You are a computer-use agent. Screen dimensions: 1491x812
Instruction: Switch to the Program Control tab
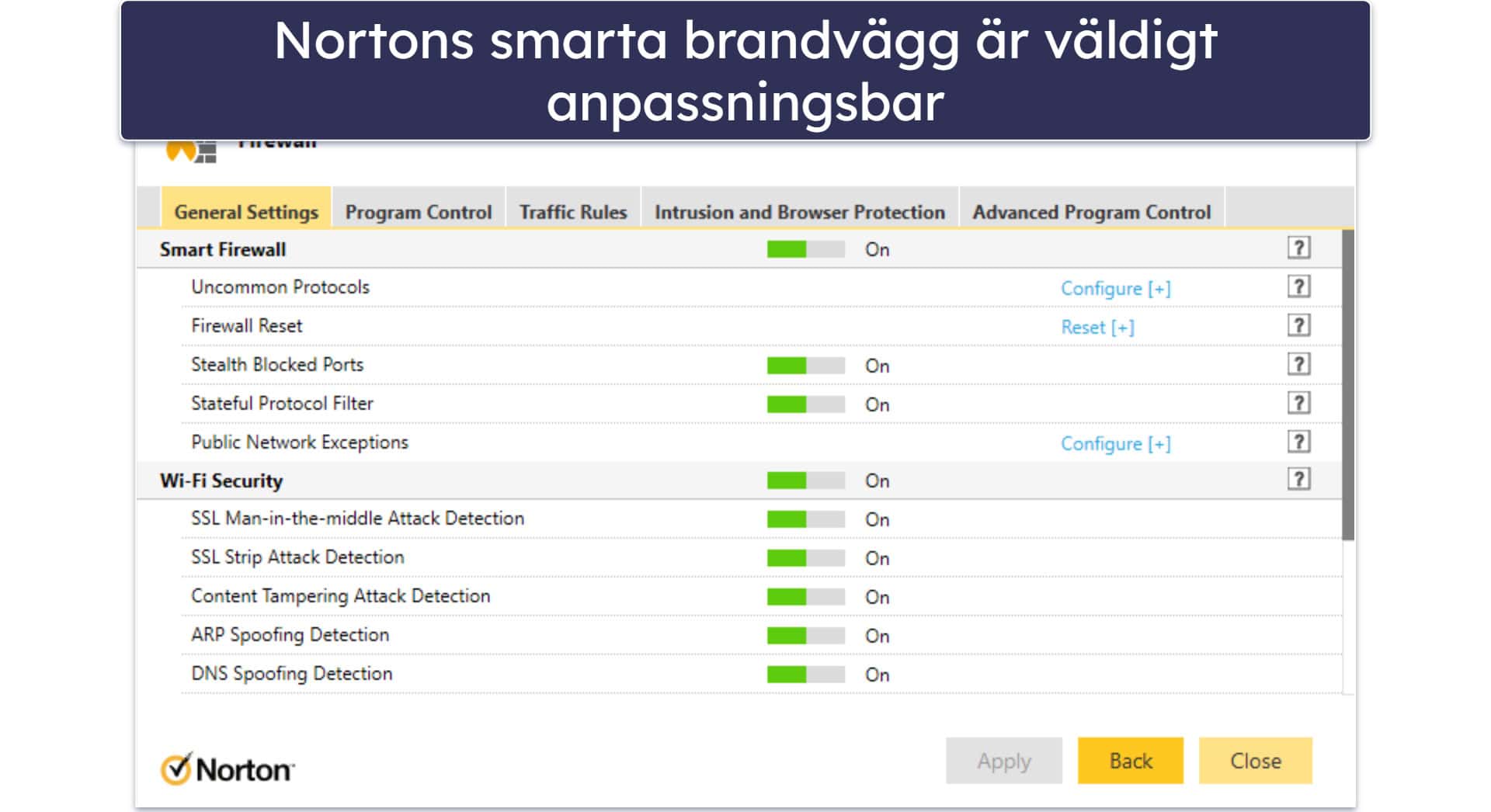pos(419,212)
